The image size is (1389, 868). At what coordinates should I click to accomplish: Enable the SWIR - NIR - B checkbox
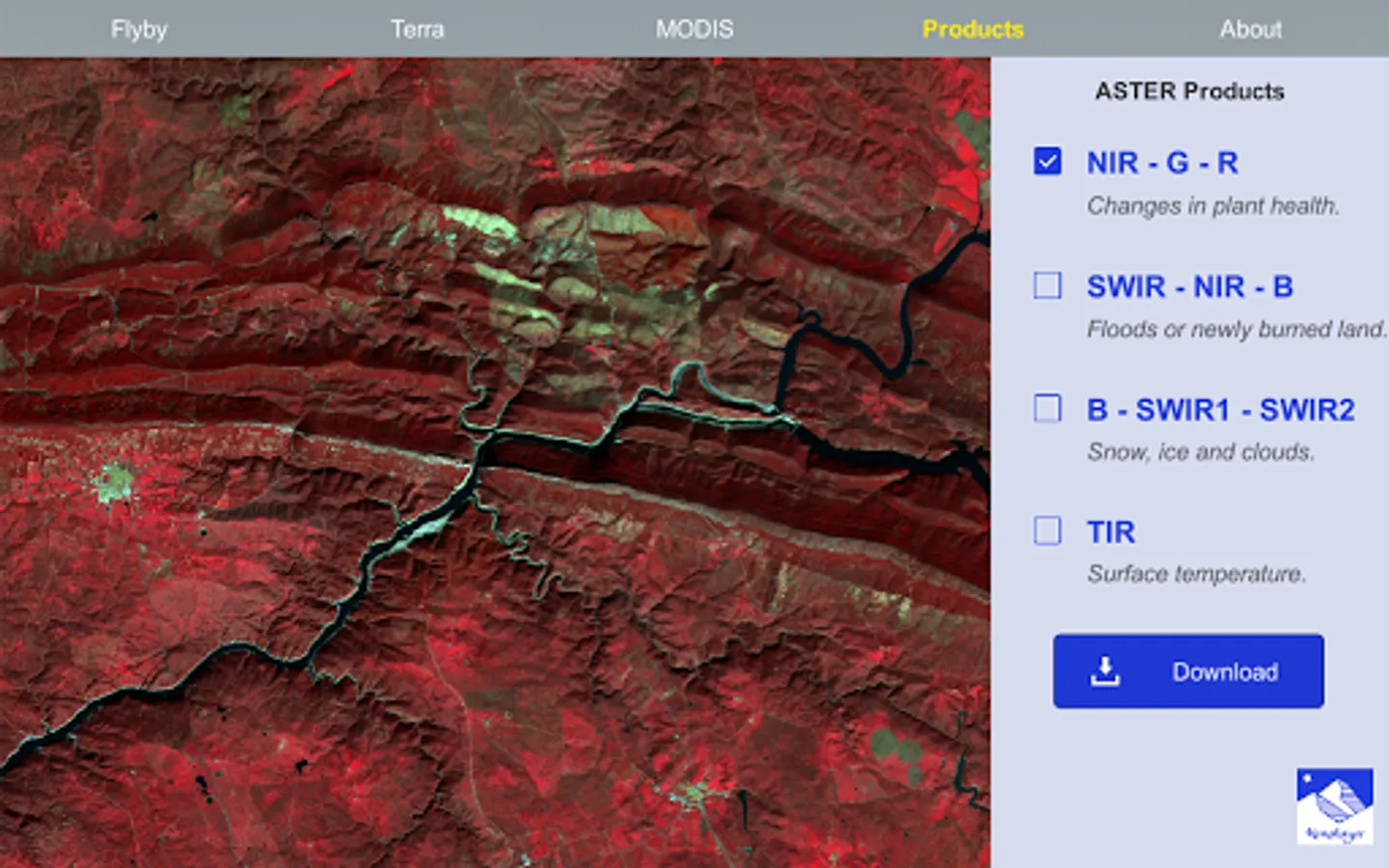pos(1048,285)
